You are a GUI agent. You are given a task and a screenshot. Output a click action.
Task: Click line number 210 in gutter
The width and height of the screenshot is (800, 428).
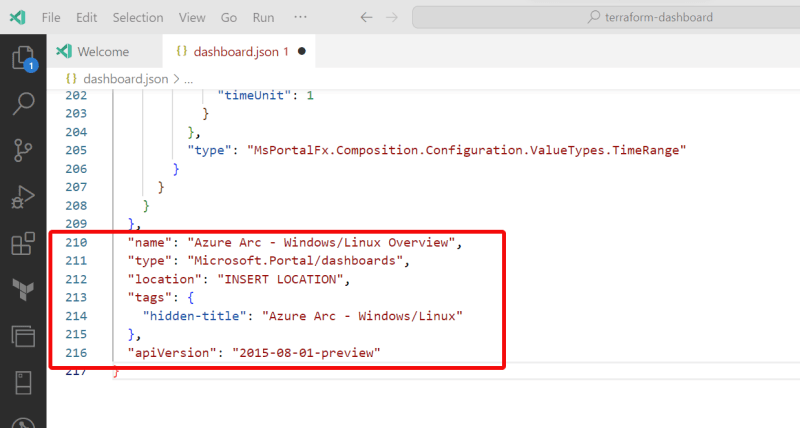[x=76, y=242]
